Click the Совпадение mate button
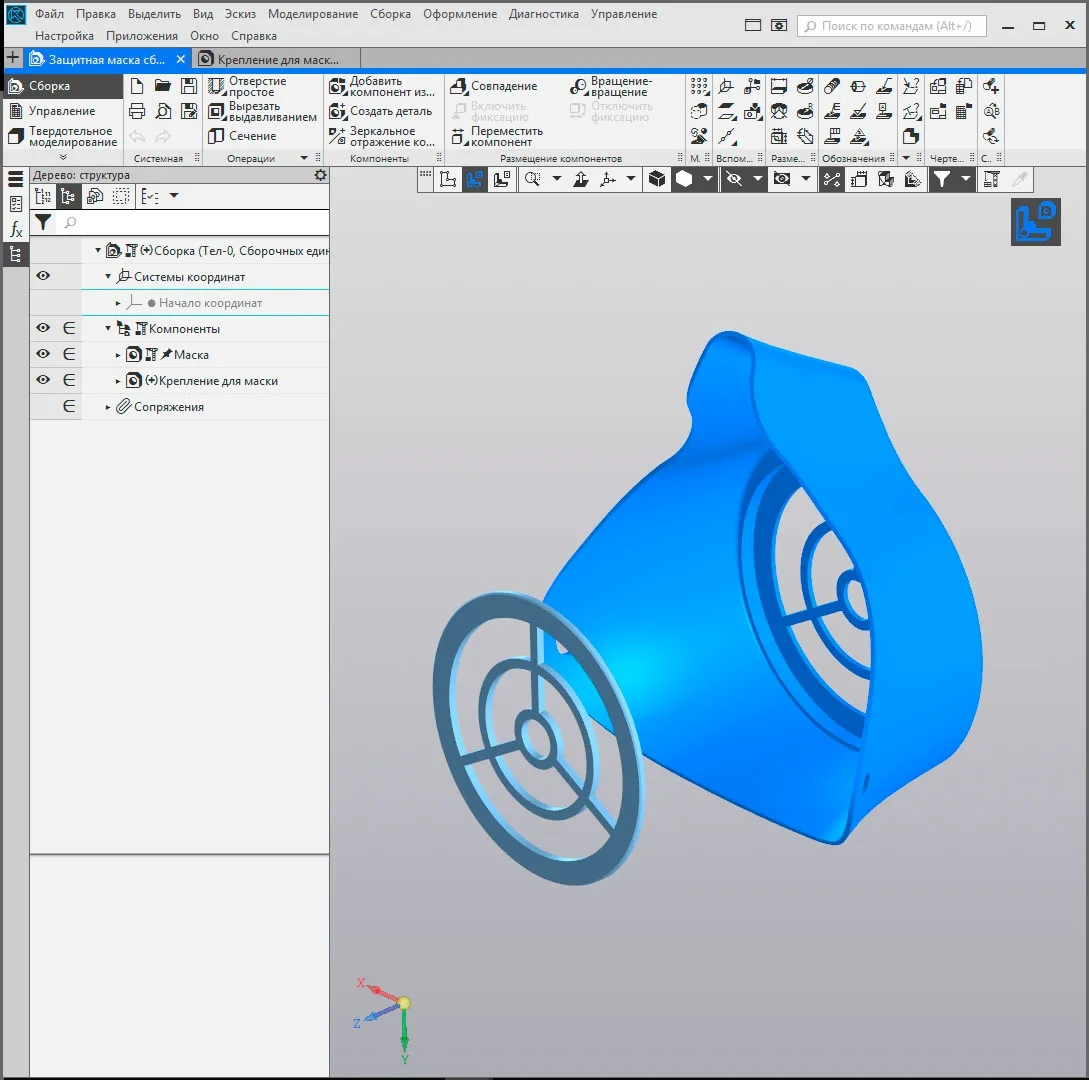1089x1080 pixels. [494, 87]
